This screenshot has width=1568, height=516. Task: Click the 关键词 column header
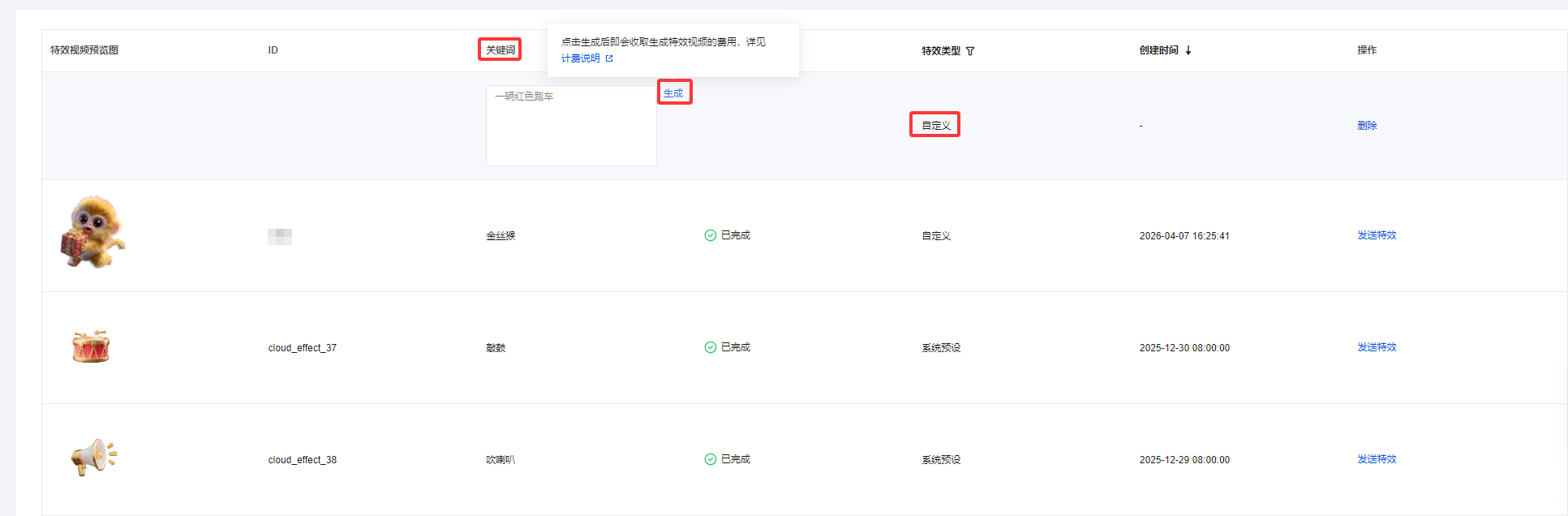pyautogui.click(x=500, y=50)
